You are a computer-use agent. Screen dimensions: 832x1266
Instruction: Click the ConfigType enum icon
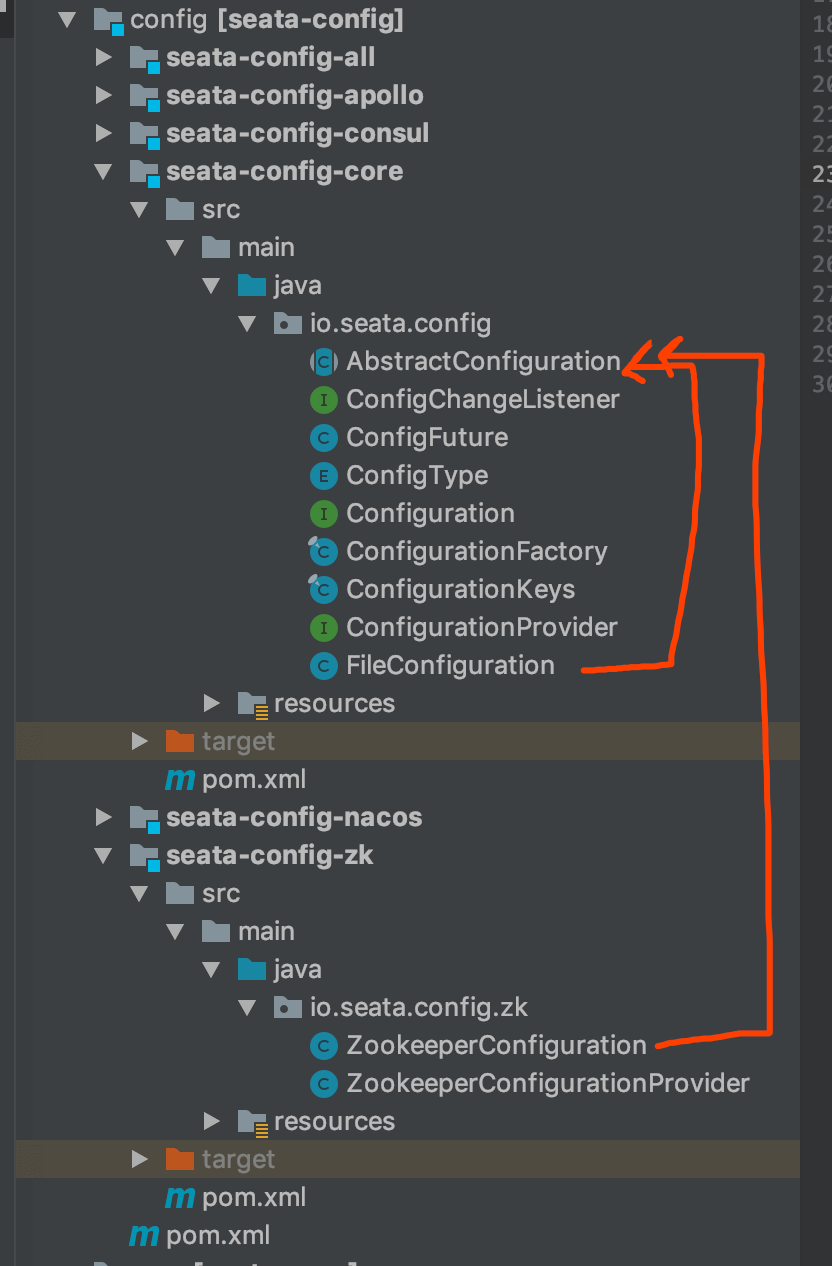click(x=322, y=476)
